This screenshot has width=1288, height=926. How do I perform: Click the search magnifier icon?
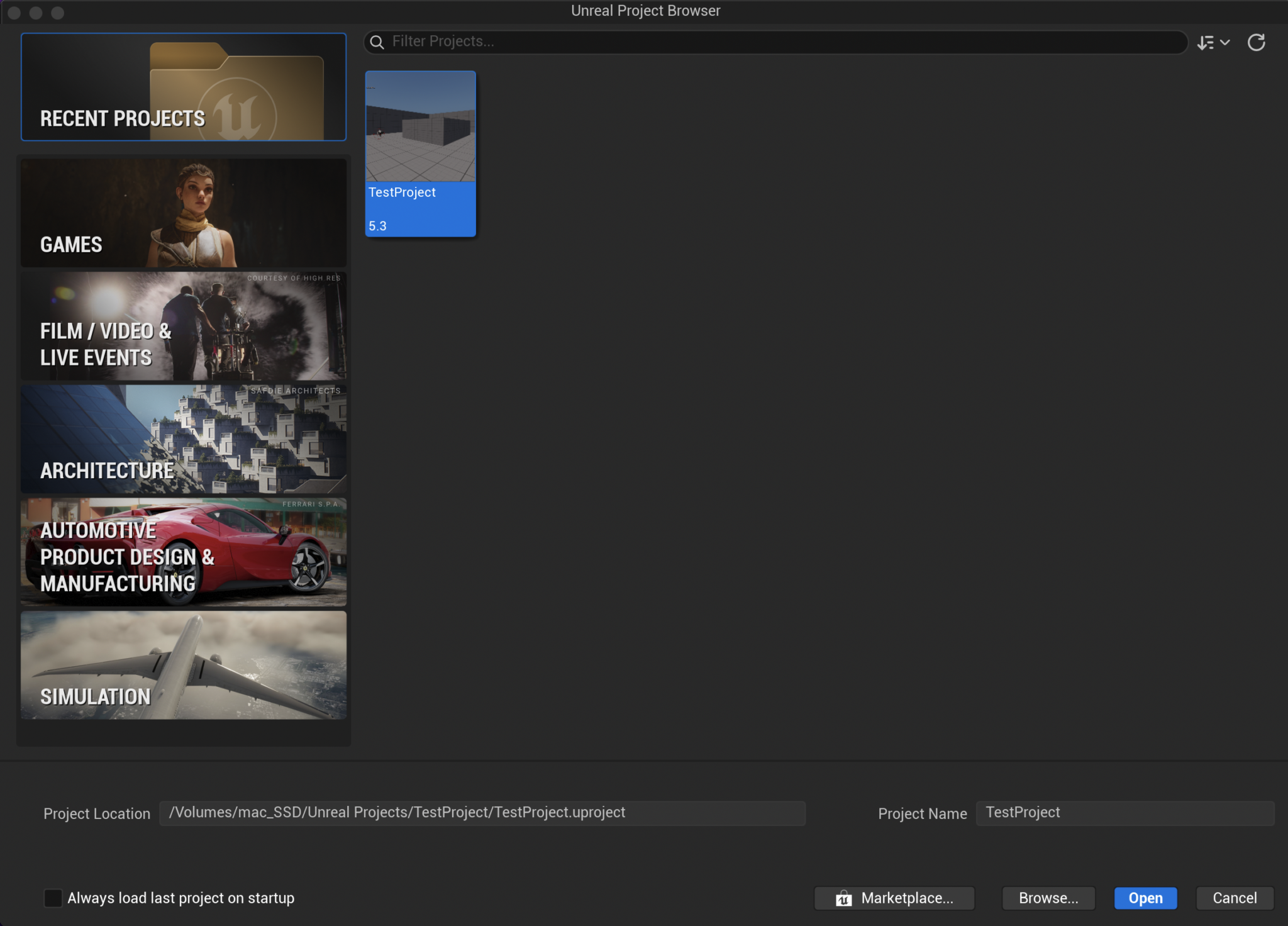(377, 42)
